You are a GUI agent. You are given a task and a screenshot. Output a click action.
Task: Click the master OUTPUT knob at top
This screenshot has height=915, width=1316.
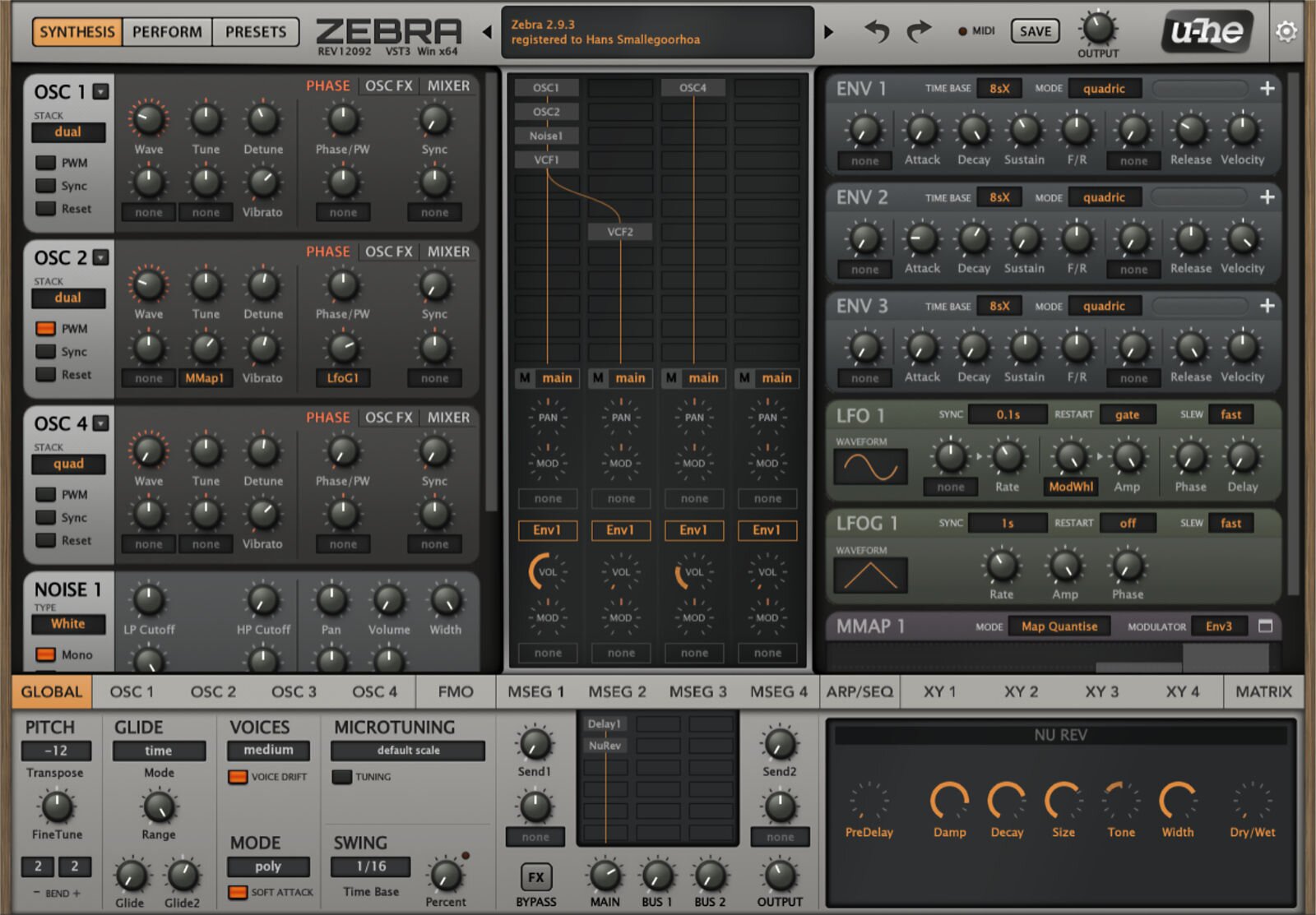[1098, 29]
